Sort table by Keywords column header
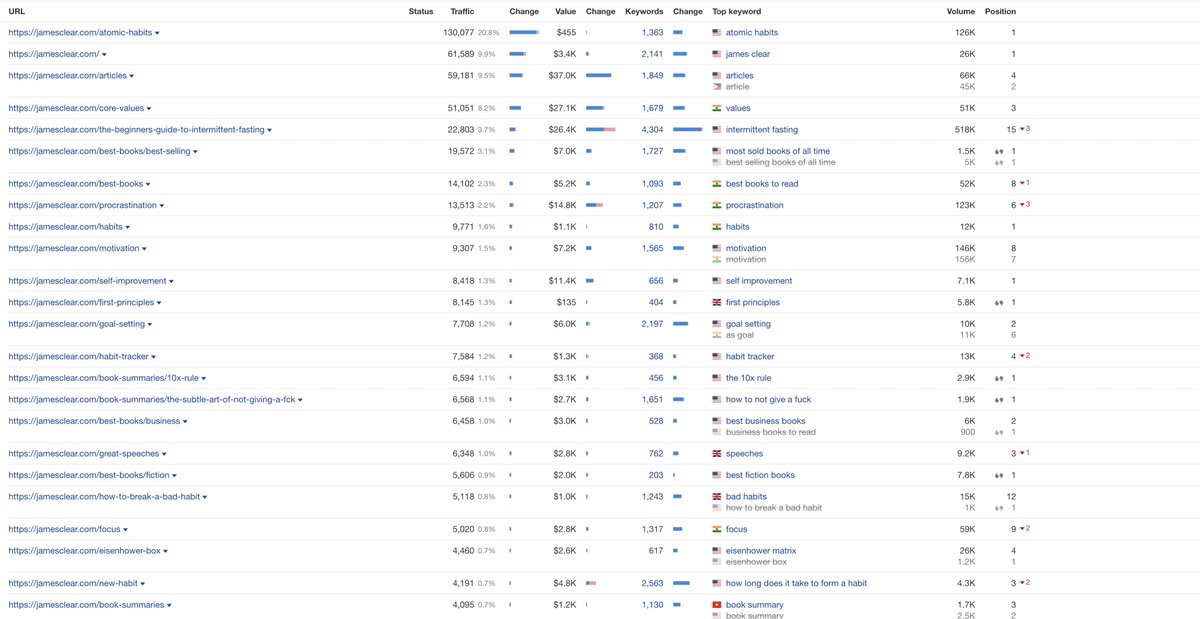This screenshot has height=619, width=1200. pos(644,12)
